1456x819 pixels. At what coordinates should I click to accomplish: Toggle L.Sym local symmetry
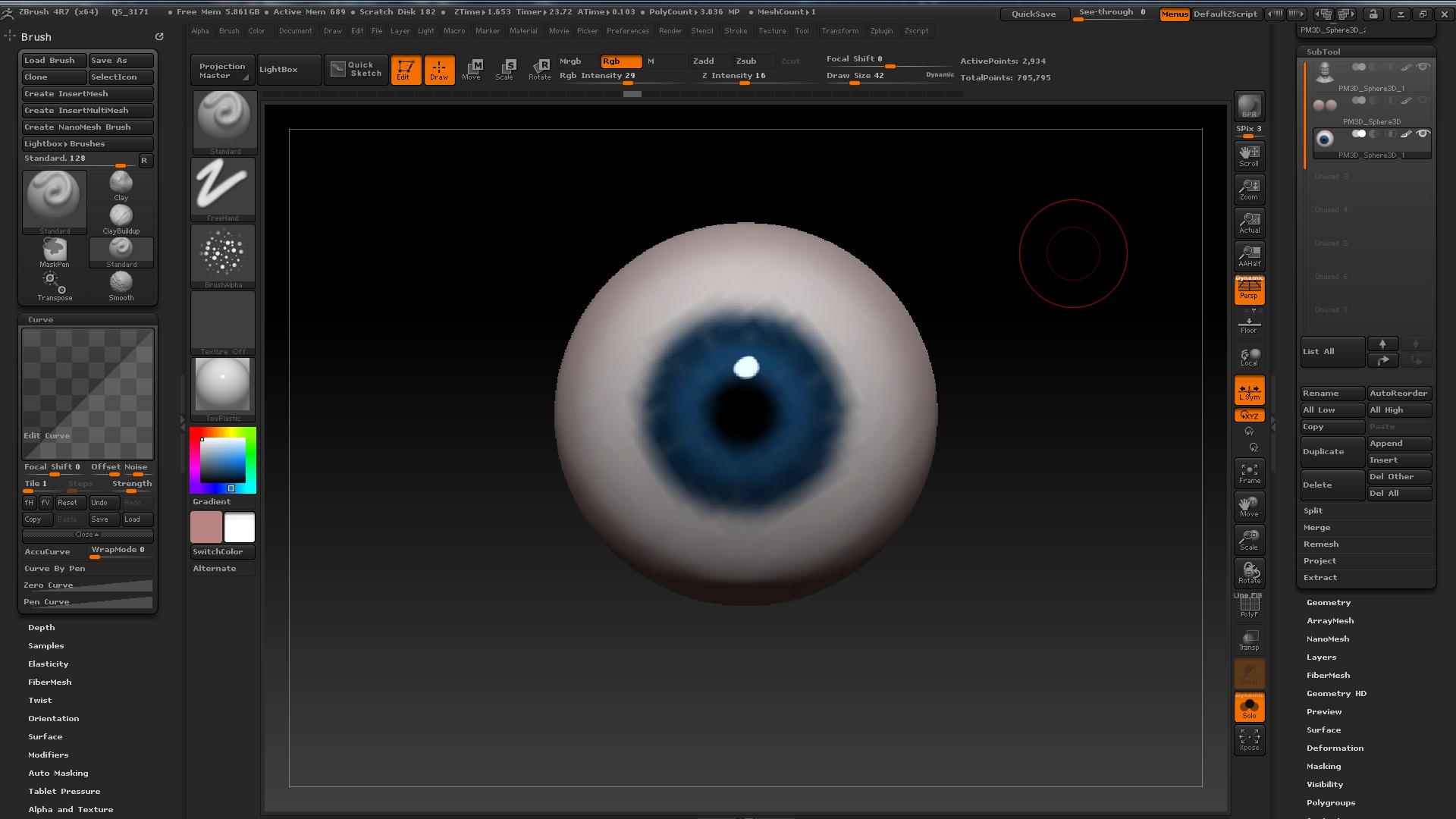1249,390
